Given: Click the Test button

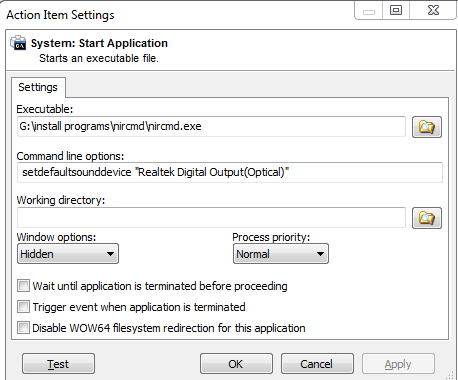Looking at the screenshot, I should pos(58,364).
